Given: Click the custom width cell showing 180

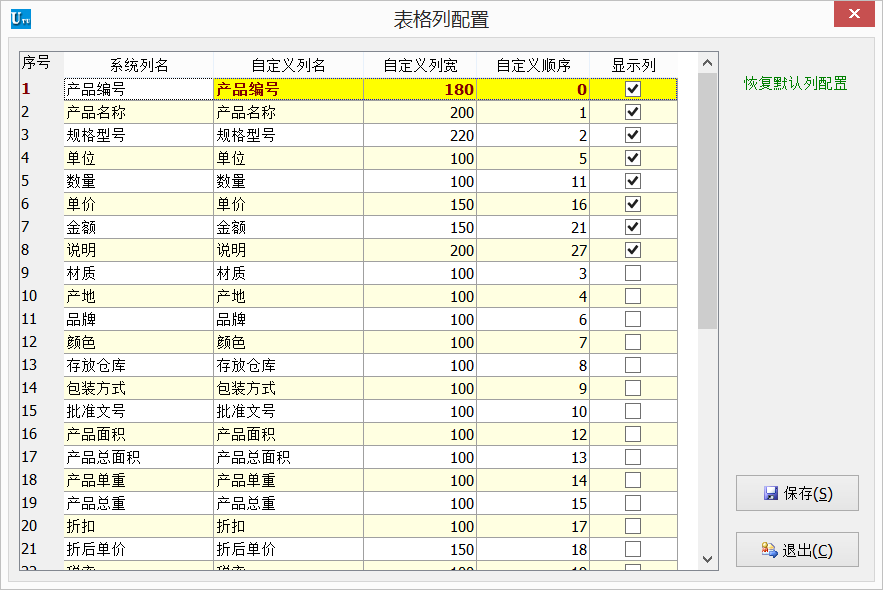Looking at the screenshot, I should [420, 89].
